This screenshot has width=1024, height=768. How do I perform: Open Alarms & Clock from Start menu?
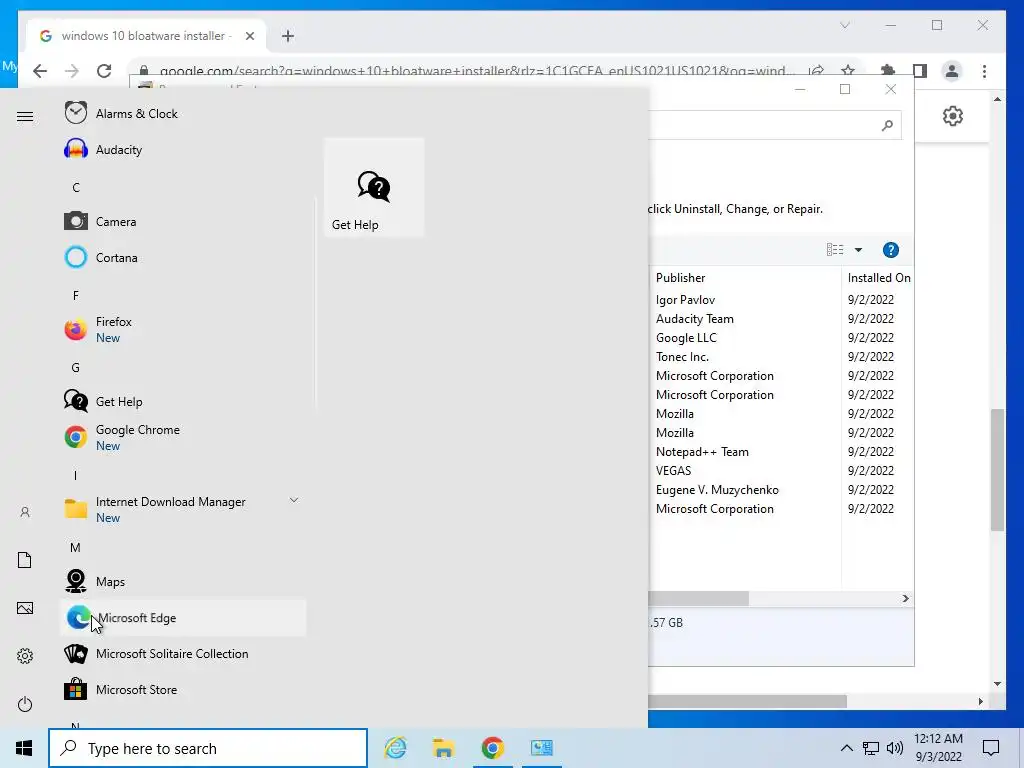183,114
